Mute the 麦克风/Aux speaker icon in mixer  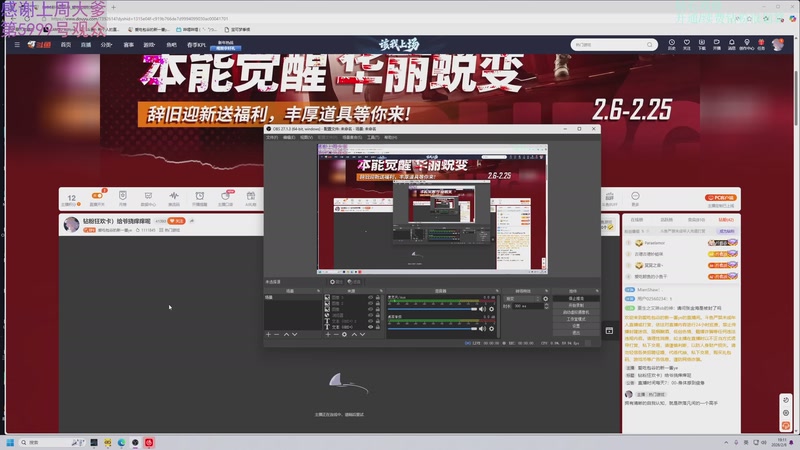[482, 309]
